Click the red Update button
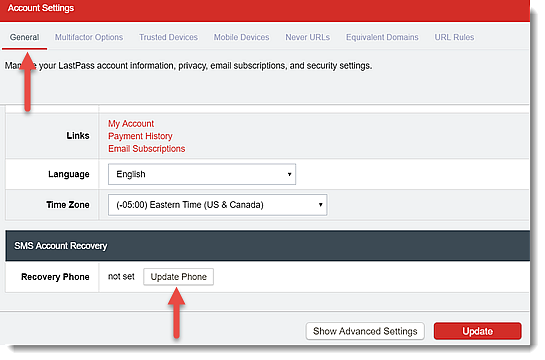This screenshot has height=360, width=545. click(x=478, y=331)
